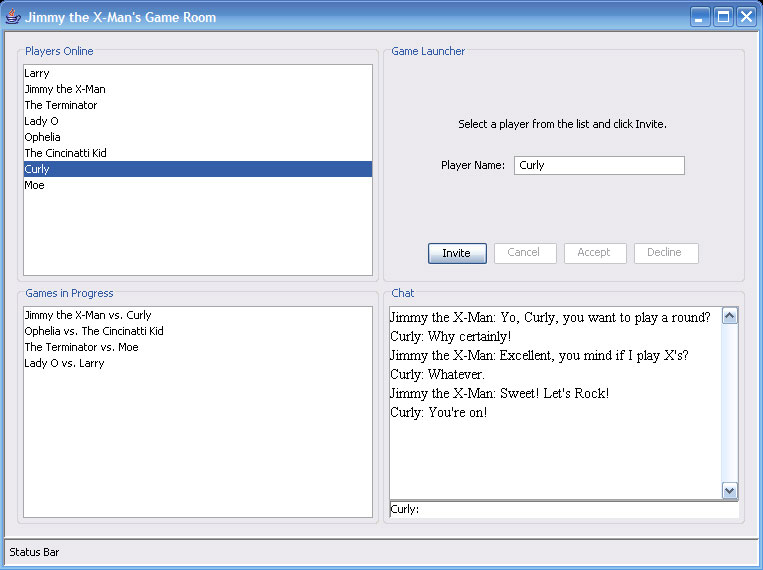763x570 pixels.
Task: Select Ophelia from the online players
Action: [43, 137]
